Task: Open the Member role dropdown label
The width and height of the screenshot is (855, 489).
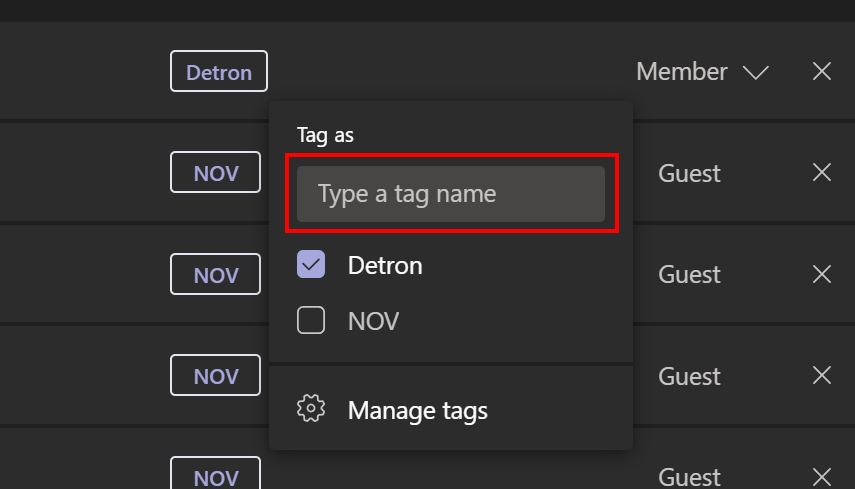Action: (682, 71)
